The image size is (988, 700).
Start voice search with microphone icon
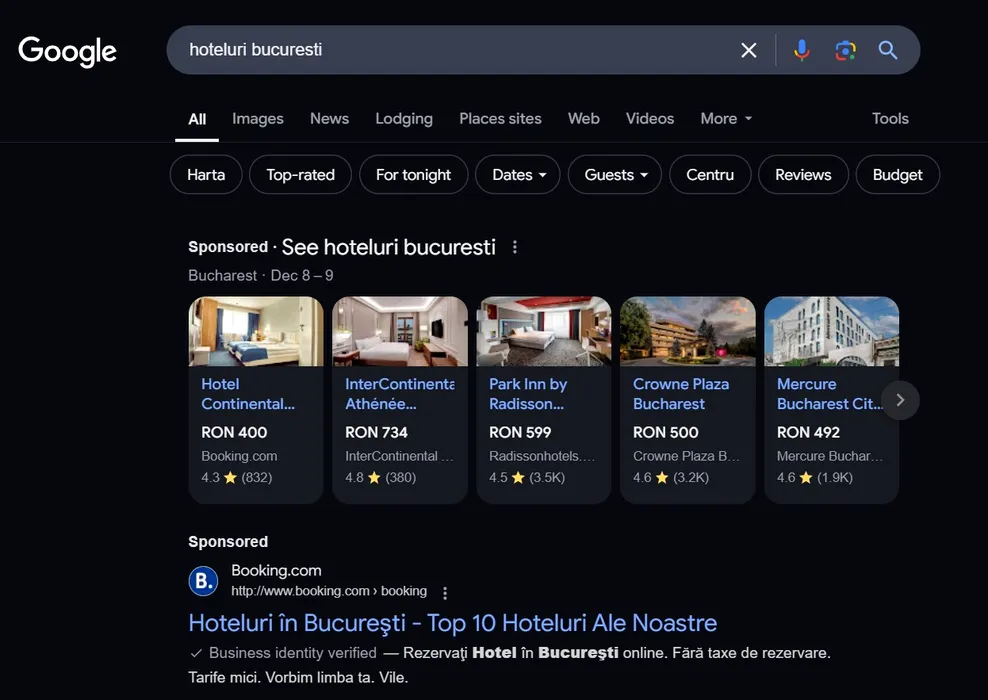point(801,50)
